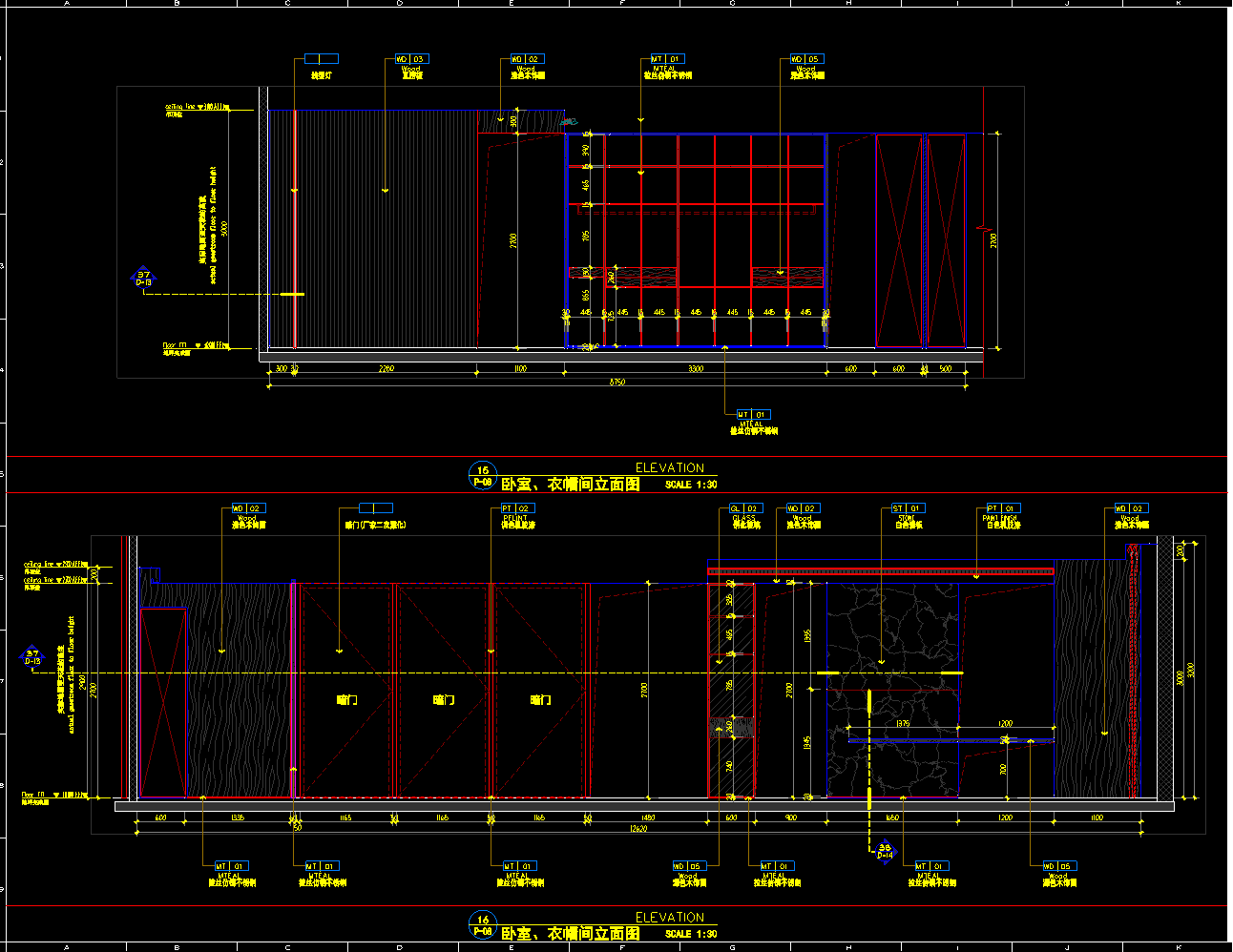
Task: Select the stone wall panel in the lower elevation
Action: pos(893,690)
